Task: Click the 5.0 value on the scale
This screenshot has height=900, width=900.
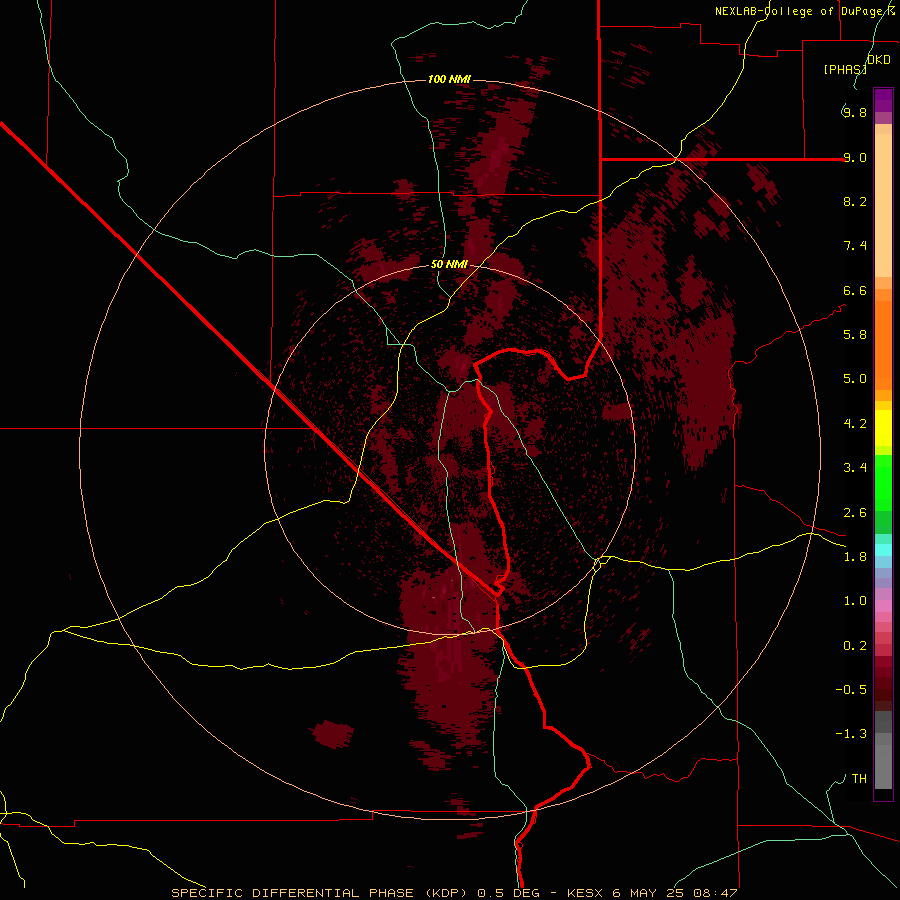Action: (x=855, y=379)
